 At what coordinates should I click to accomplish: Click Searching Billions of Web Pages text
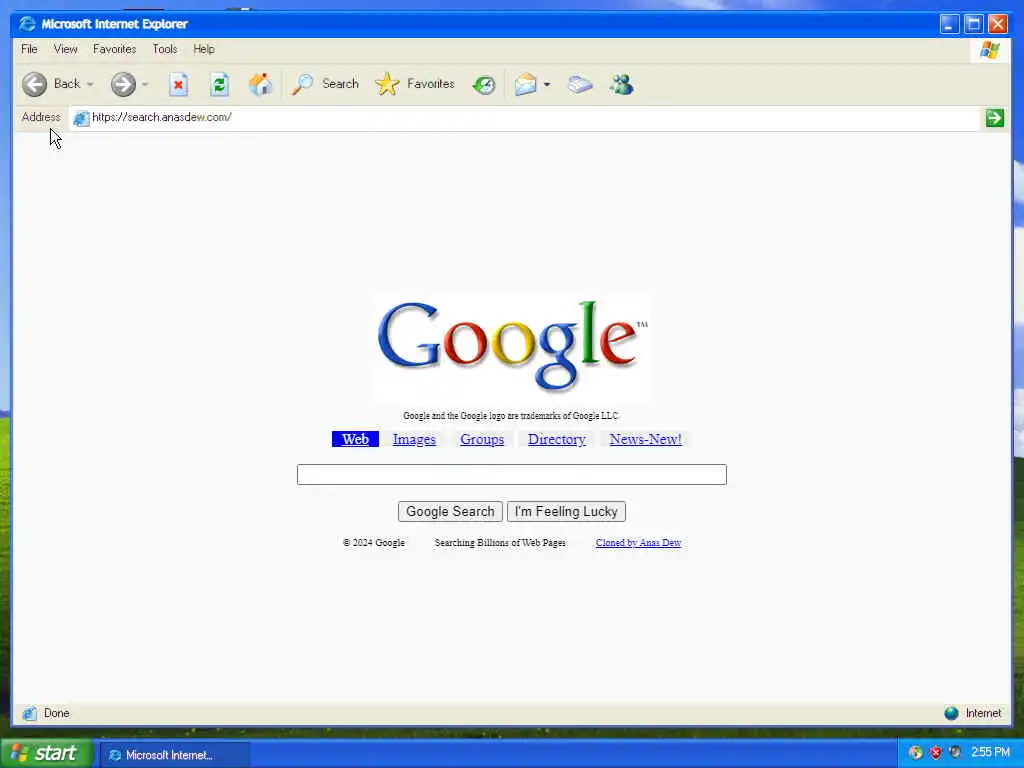[x=500, y=543]
